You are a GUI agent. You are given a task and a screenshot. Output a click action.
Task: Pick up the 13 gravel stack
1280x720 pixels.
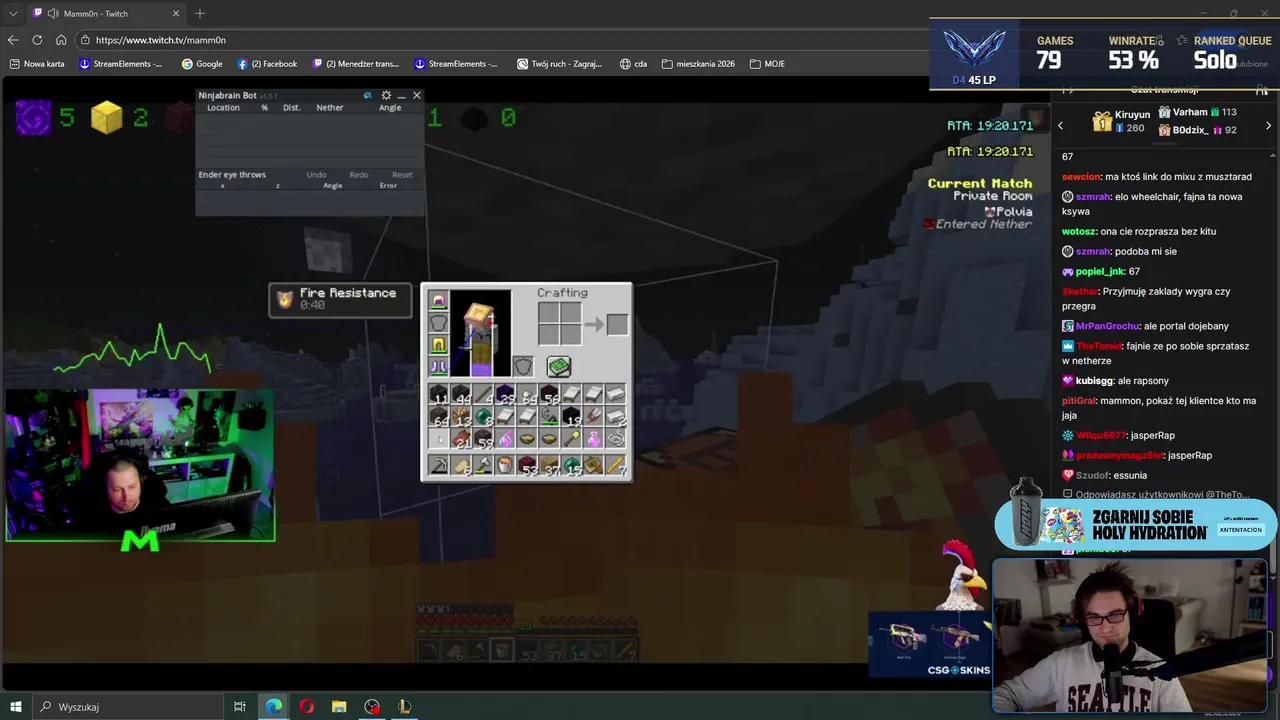point(461,417)
